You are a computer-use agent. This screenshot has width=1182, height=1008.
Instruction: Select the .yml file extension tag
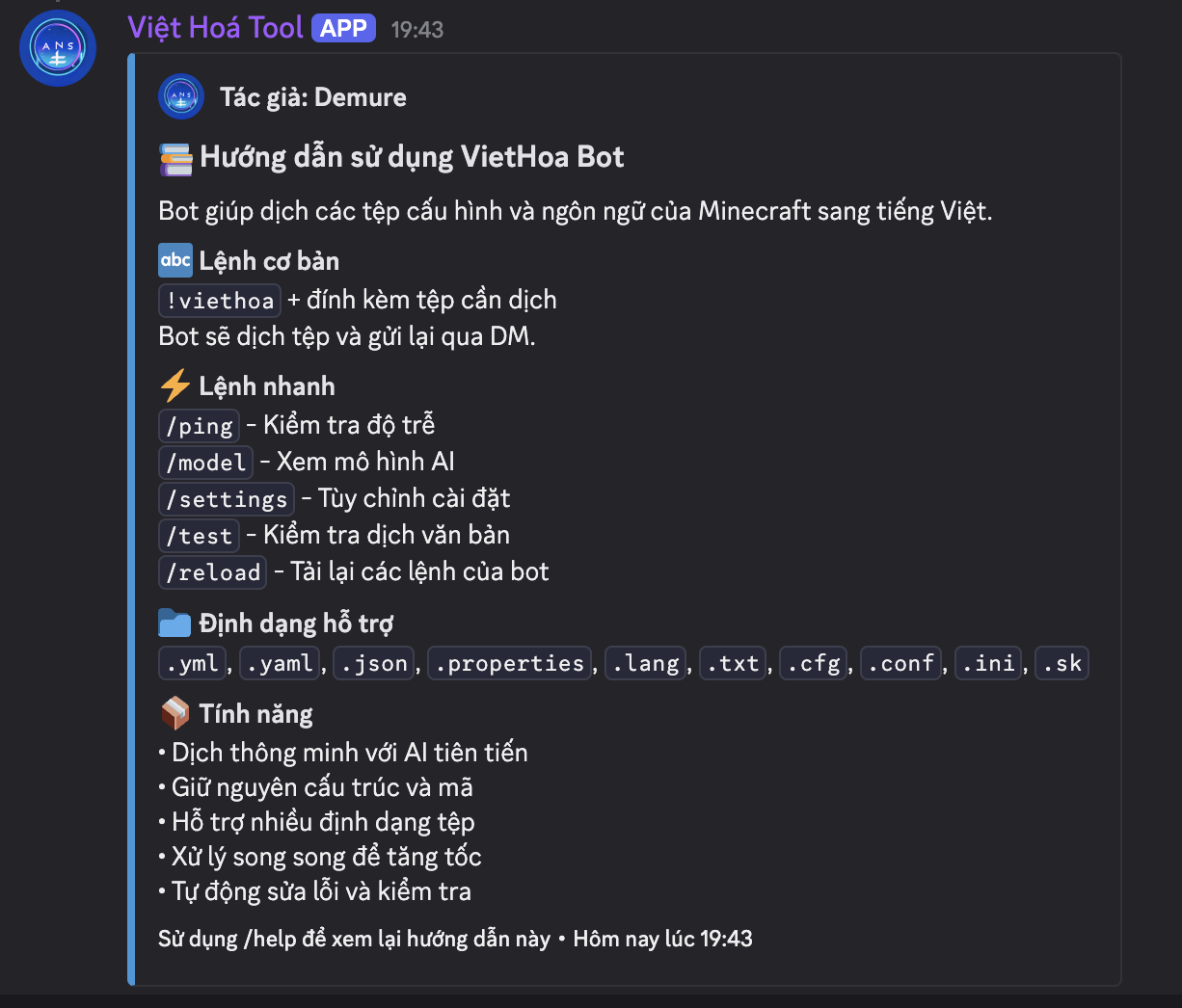click(x=192, y=662)
